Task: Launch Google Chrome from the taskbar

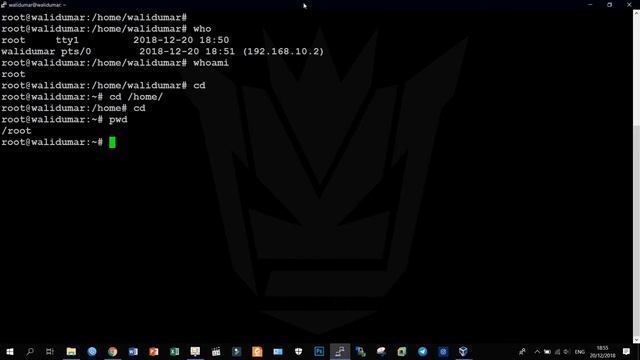Action: [x=113, y=351]
